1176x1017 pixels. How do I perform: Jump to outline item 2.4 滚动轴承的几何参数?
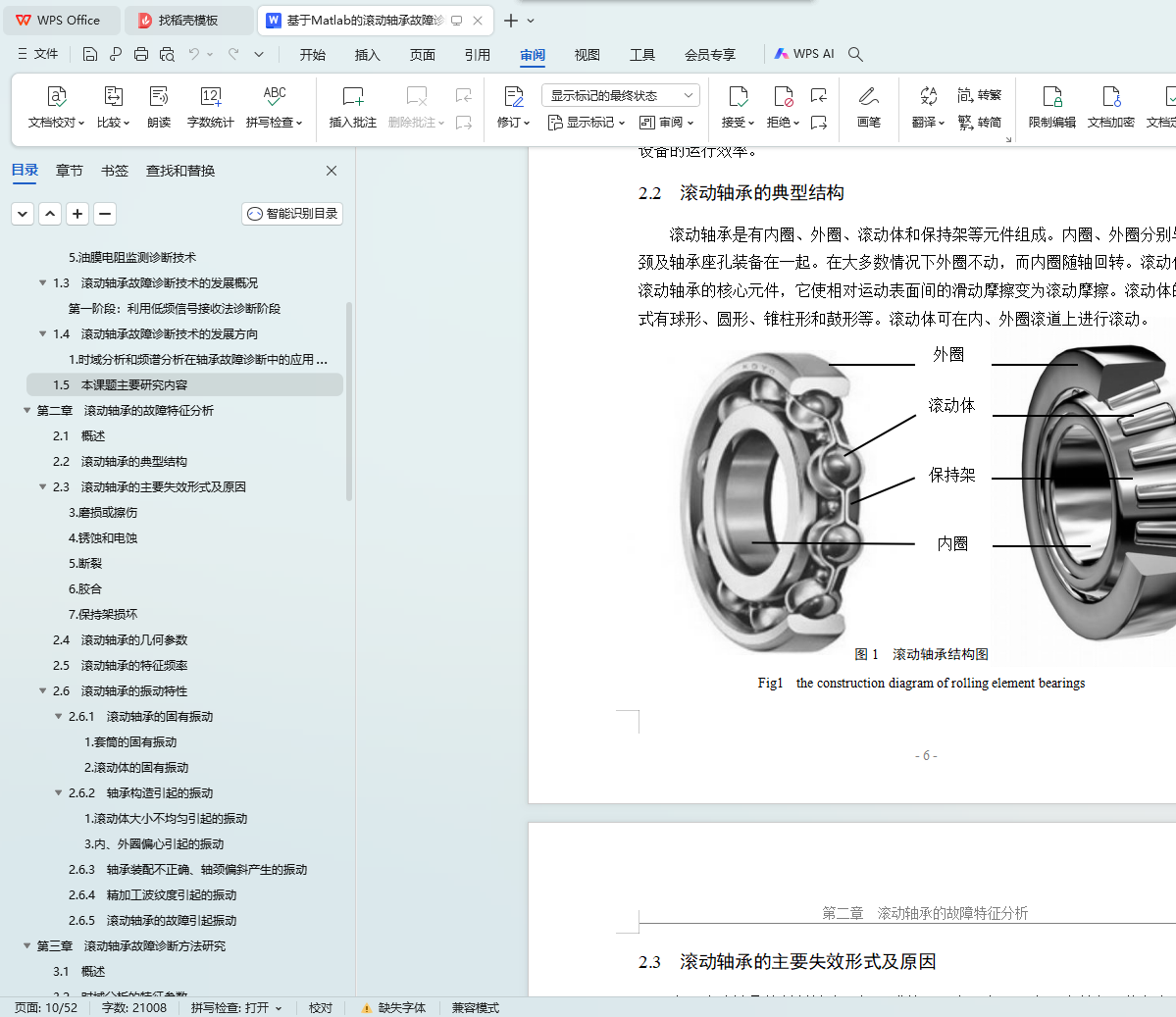120,639
